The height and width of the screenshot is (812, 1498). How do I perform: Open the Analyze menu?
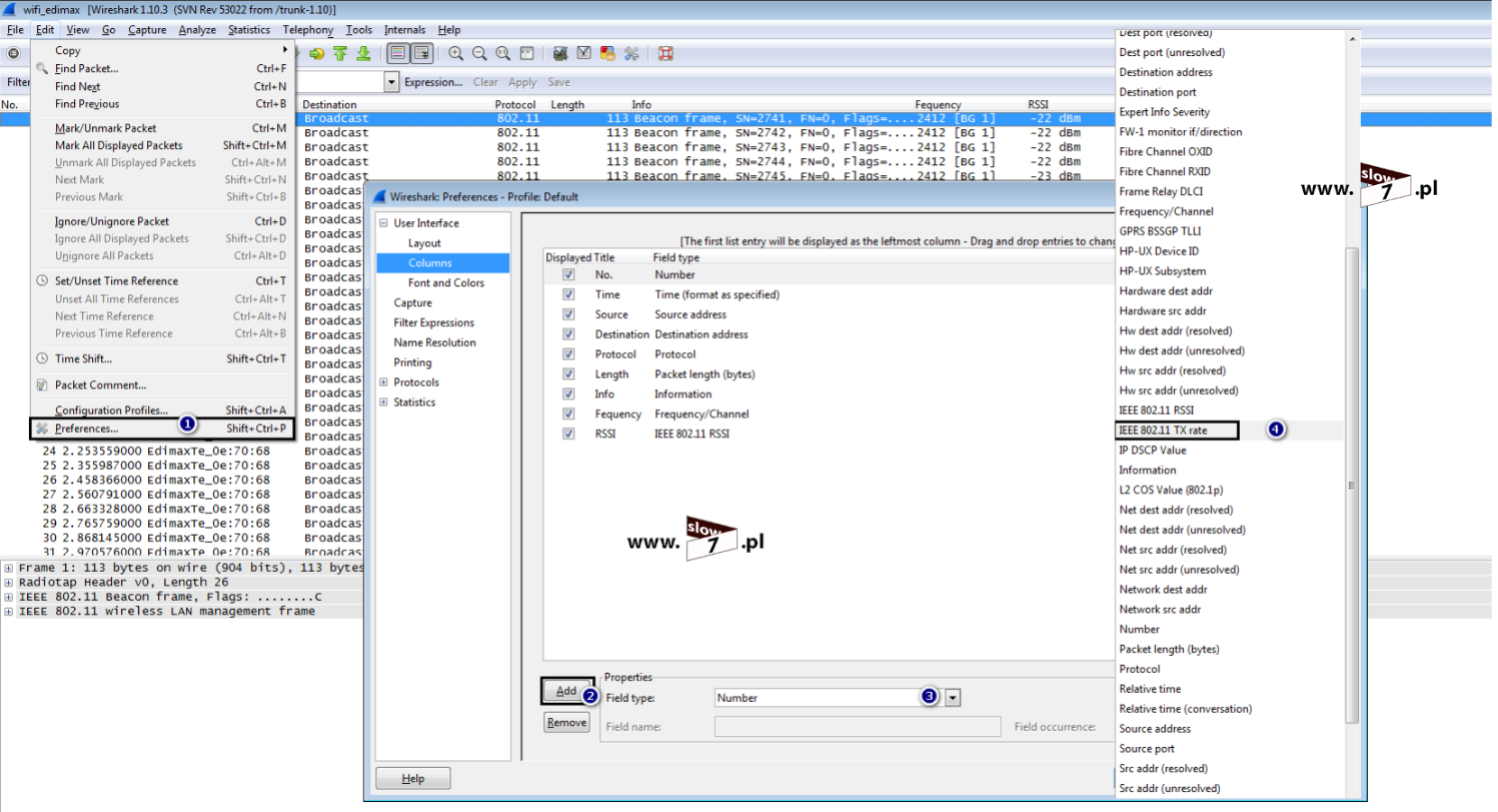coord(197,30)
